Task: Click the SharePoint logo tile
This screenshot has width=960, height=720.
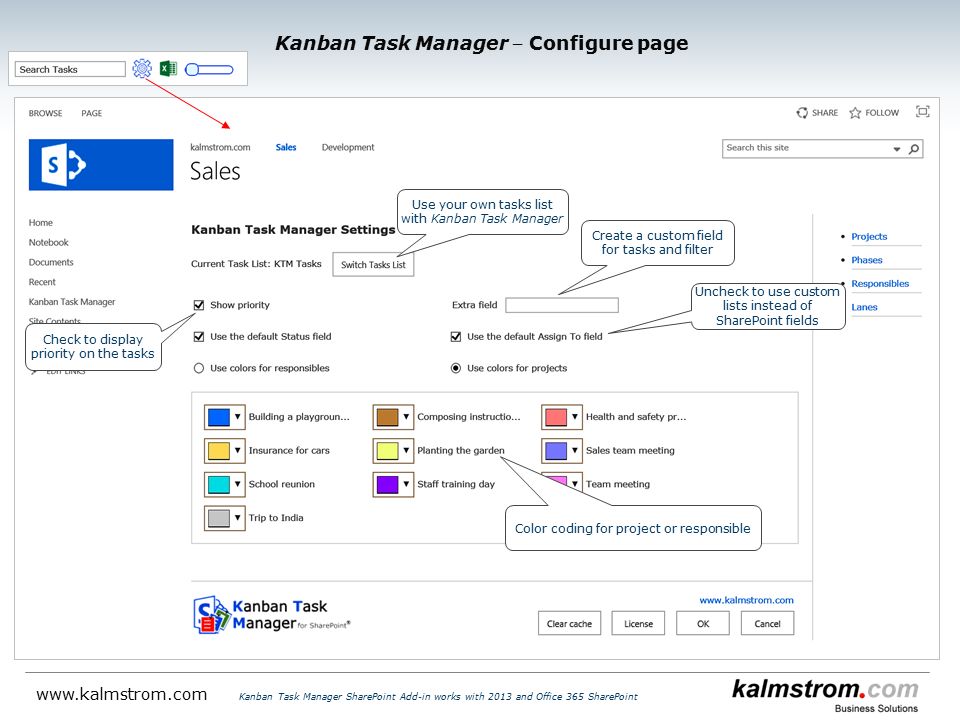Action: pos(101,165)
